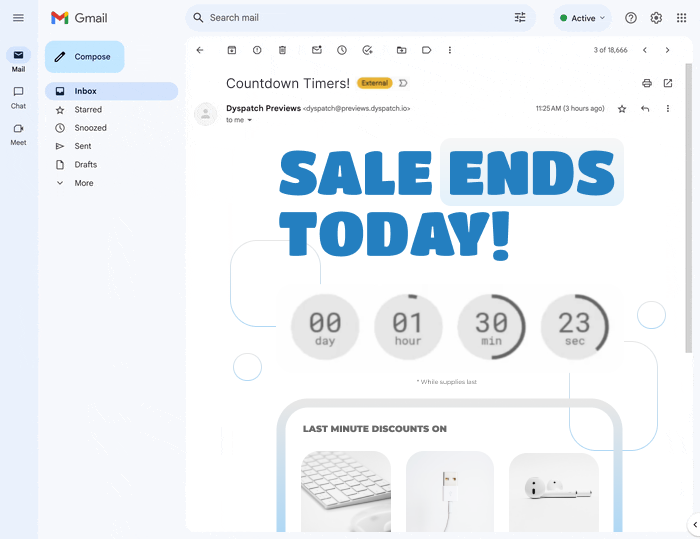
Task: Click 'LAST MINUTE DISCOUNTS ON' heading
Action: 375,429
